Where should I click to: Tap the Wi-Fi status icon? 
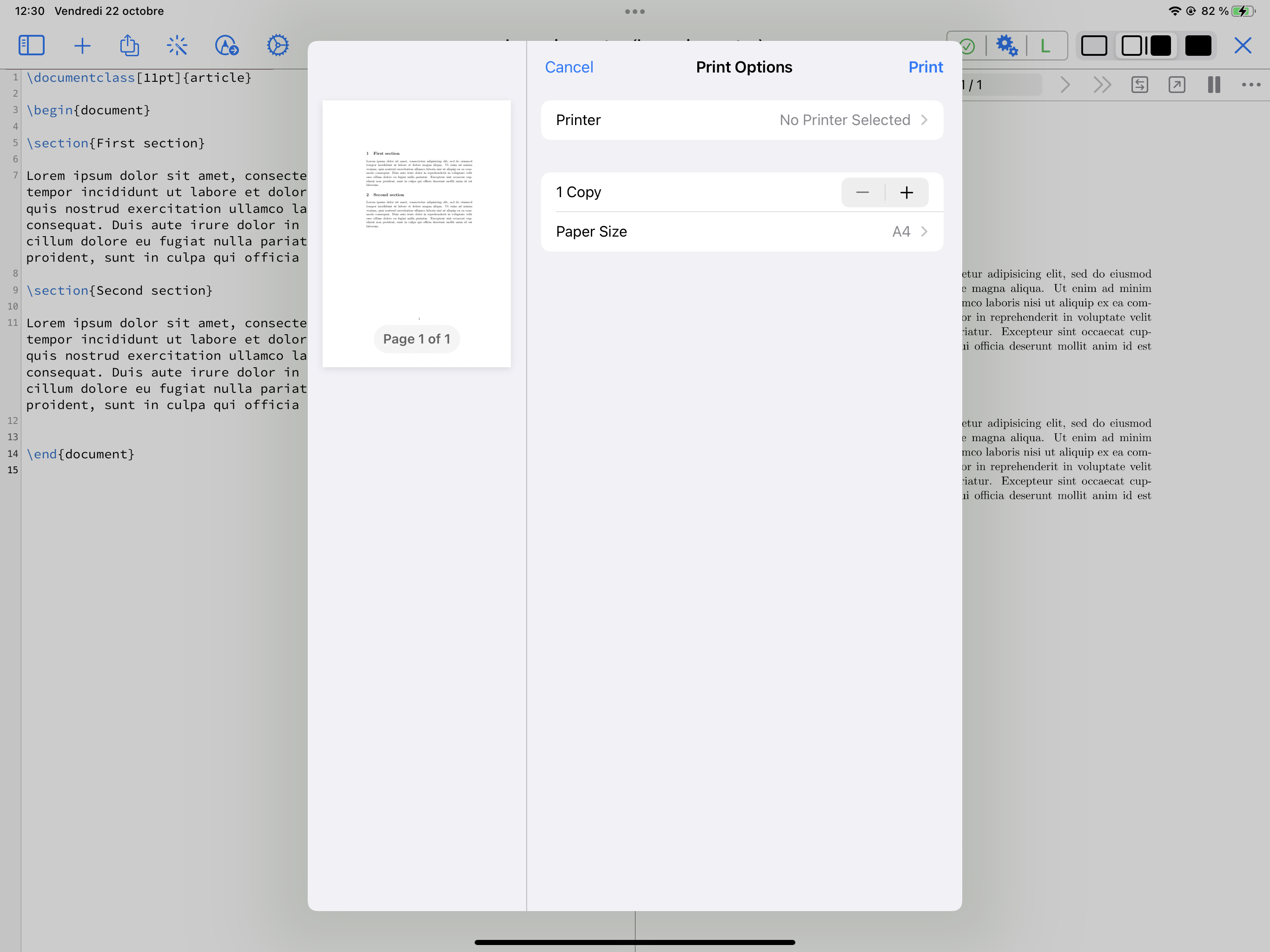pyautogui.click(x=1174, y=11)
